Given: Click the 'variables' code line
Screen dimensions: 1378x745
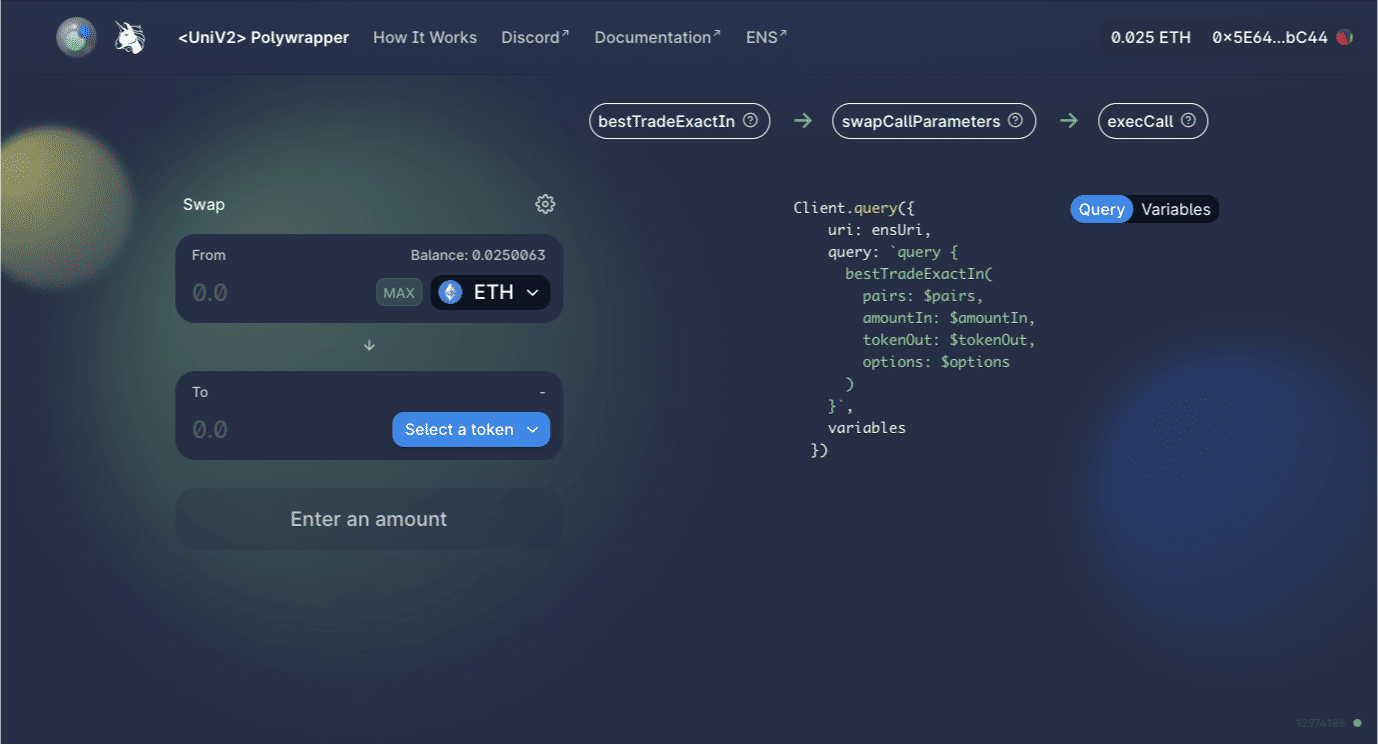Looking at the screenshot, I should coord(867,428).
